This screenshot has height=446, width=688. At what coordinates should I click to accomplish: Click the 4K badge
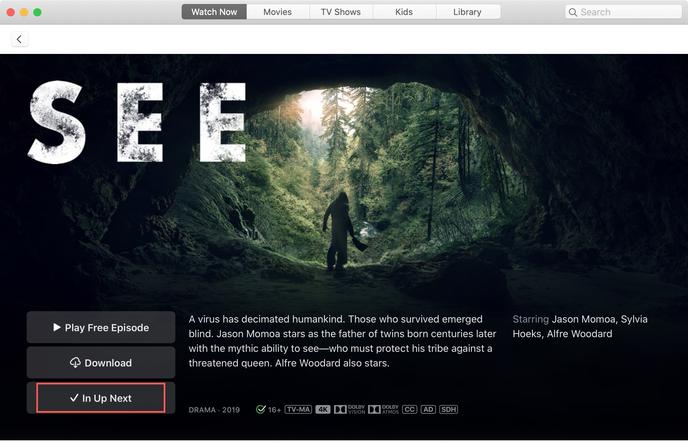coord(322,410)
